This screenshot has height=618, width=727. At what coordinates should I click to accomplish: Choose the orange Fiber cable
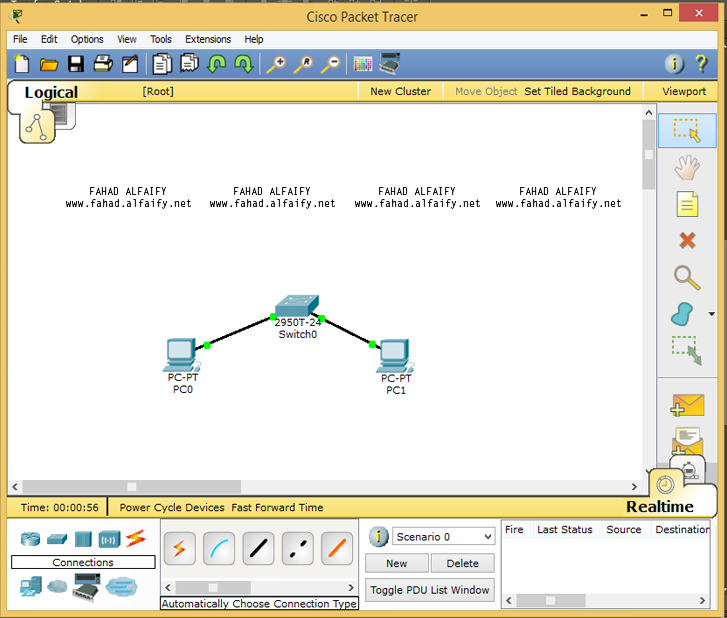(x=337, y=548)
